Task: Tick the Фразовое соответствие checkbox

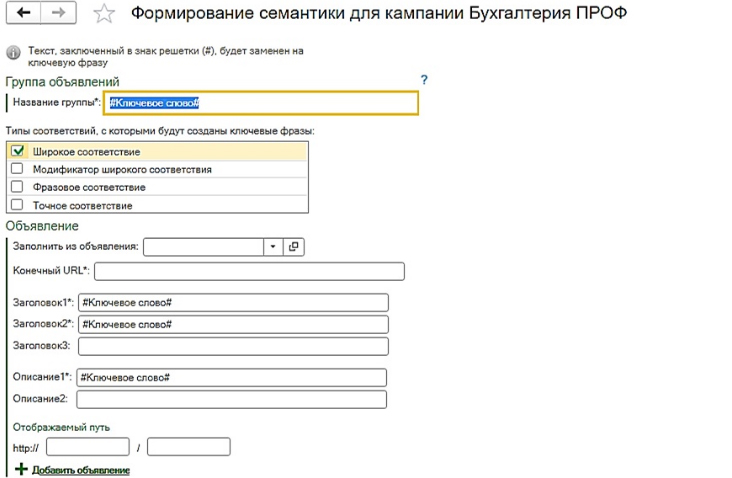Action: click(17, 187)
